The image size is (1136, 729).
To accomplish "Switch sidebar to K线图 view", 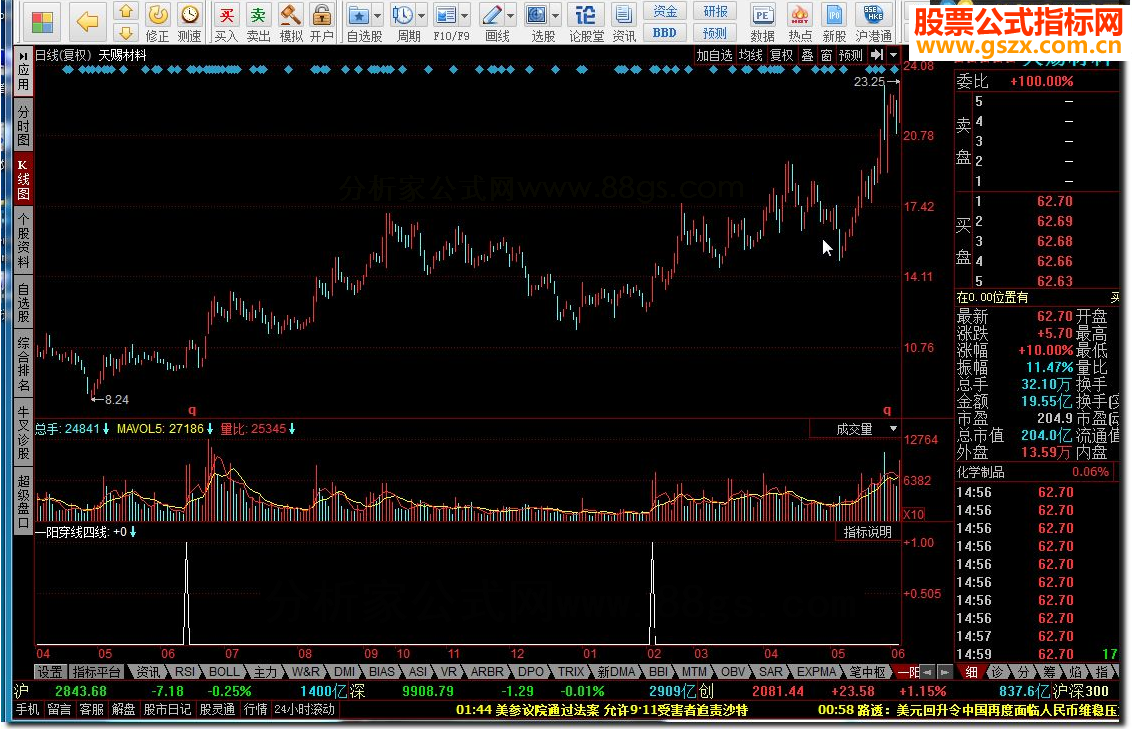I will (24, 180).
